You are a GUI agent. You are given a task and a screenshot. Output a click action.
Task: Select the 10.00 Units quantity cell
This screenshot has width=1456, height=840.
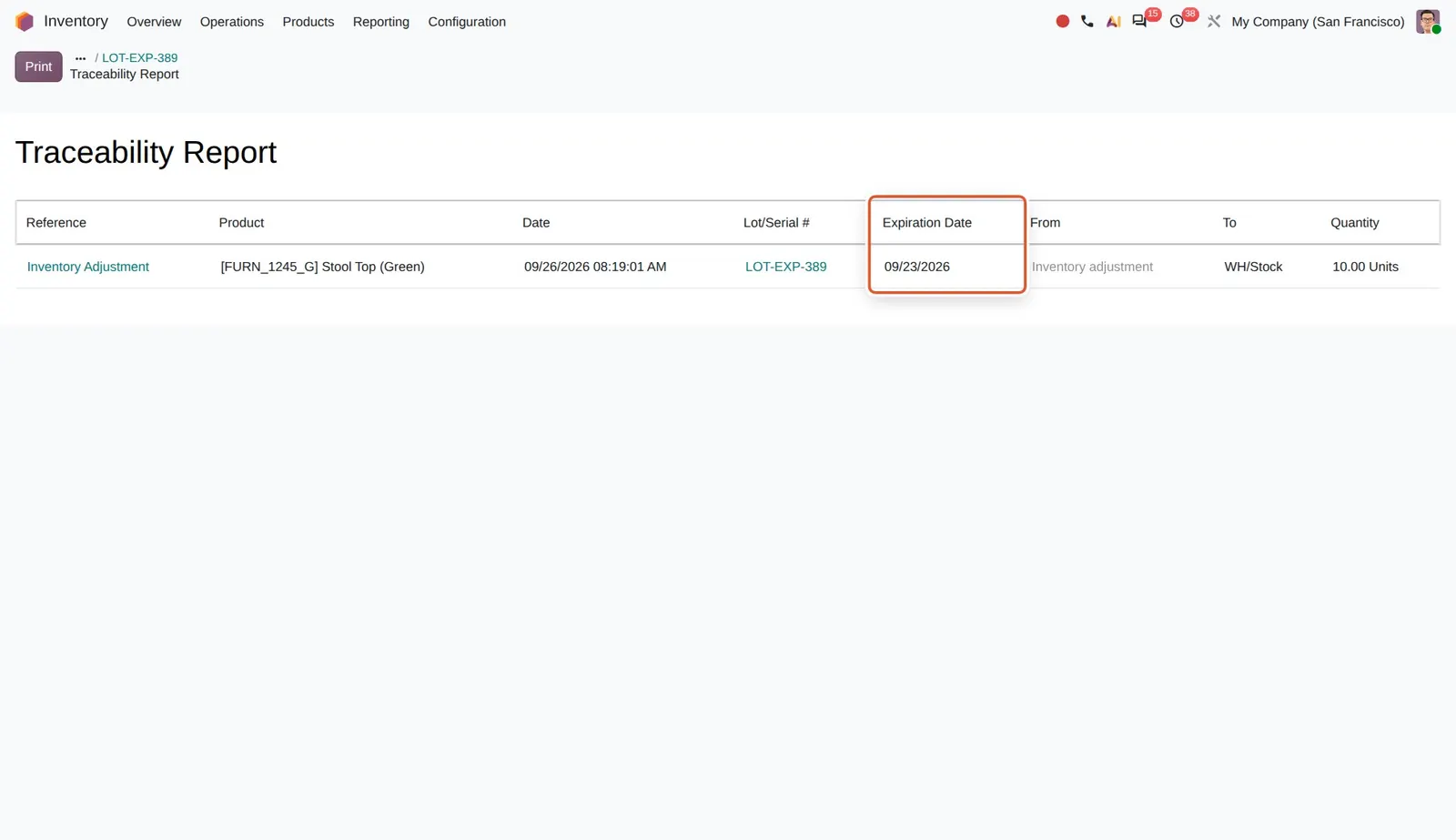coord(1365,267)
